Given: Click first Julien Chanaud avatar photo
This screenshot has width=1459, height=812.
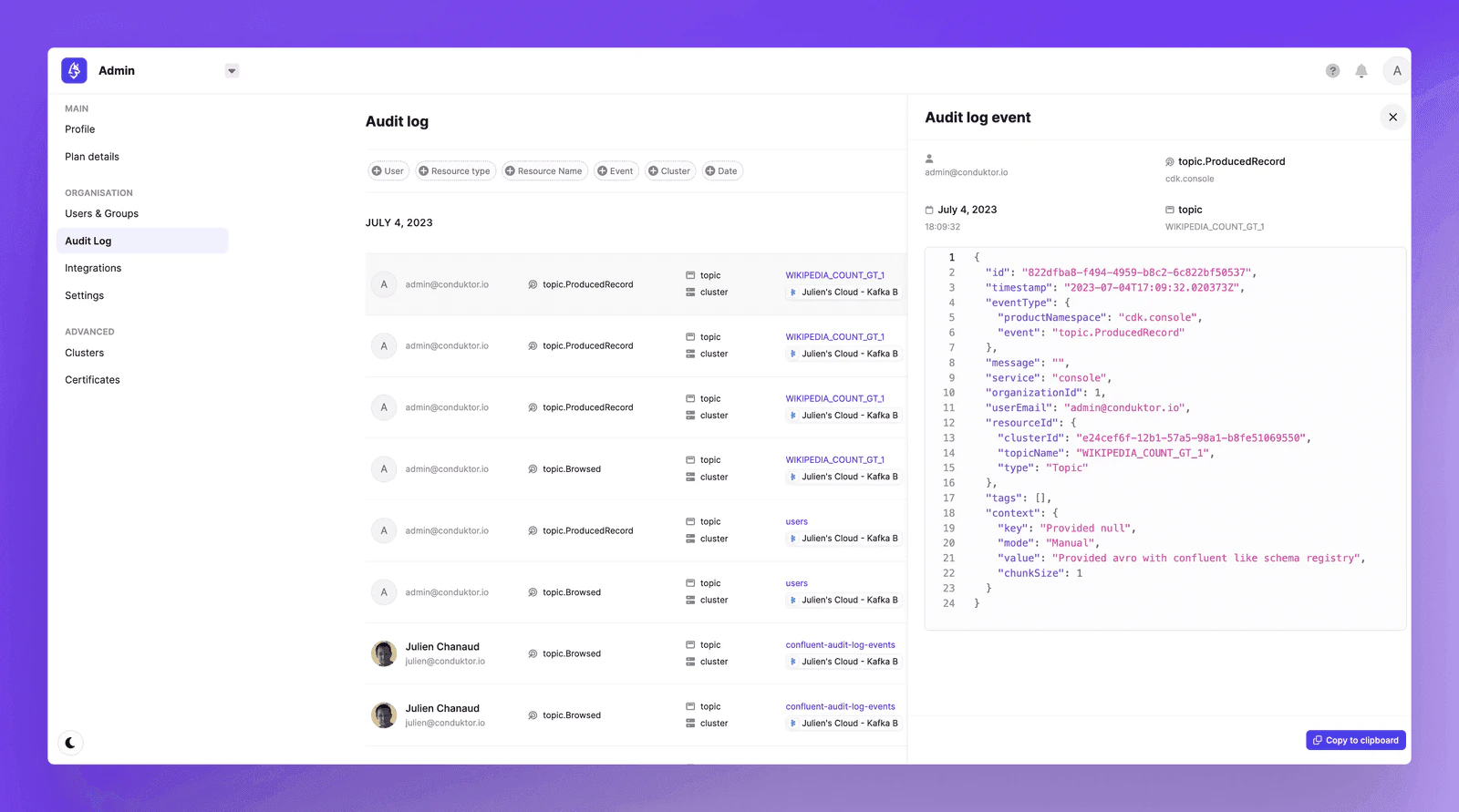Looking at the screenshot, I should [x=384, y=653].
